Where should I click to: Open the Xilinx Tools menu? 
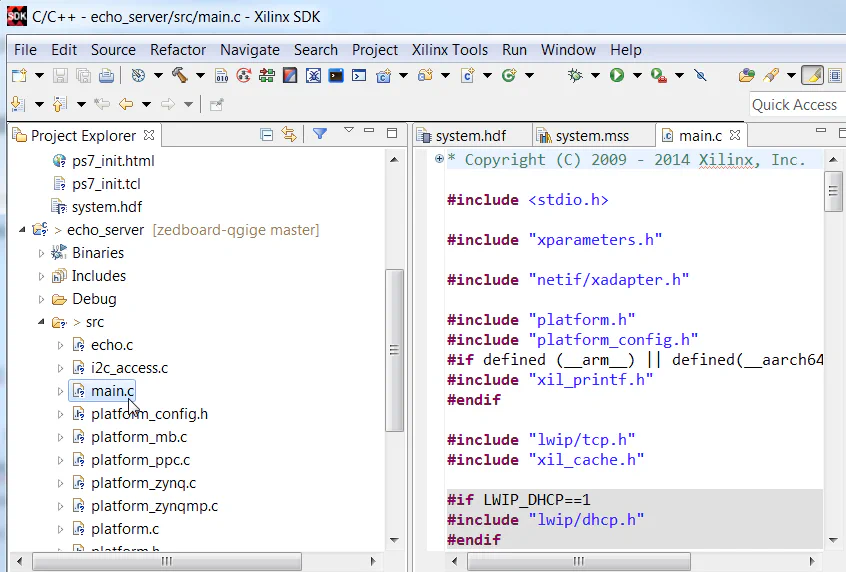pos(450,49)
